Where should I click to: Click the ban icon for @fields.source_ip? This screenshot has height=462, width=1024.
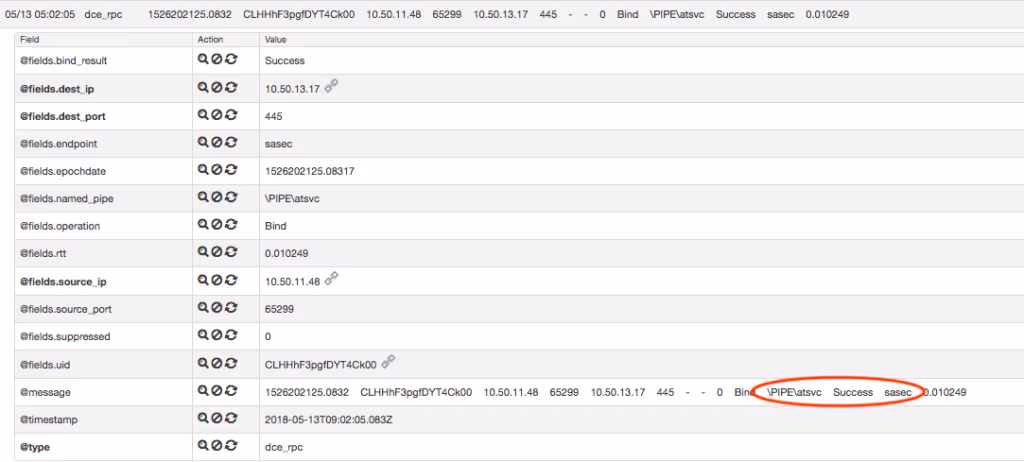click(x=217, y=280)
